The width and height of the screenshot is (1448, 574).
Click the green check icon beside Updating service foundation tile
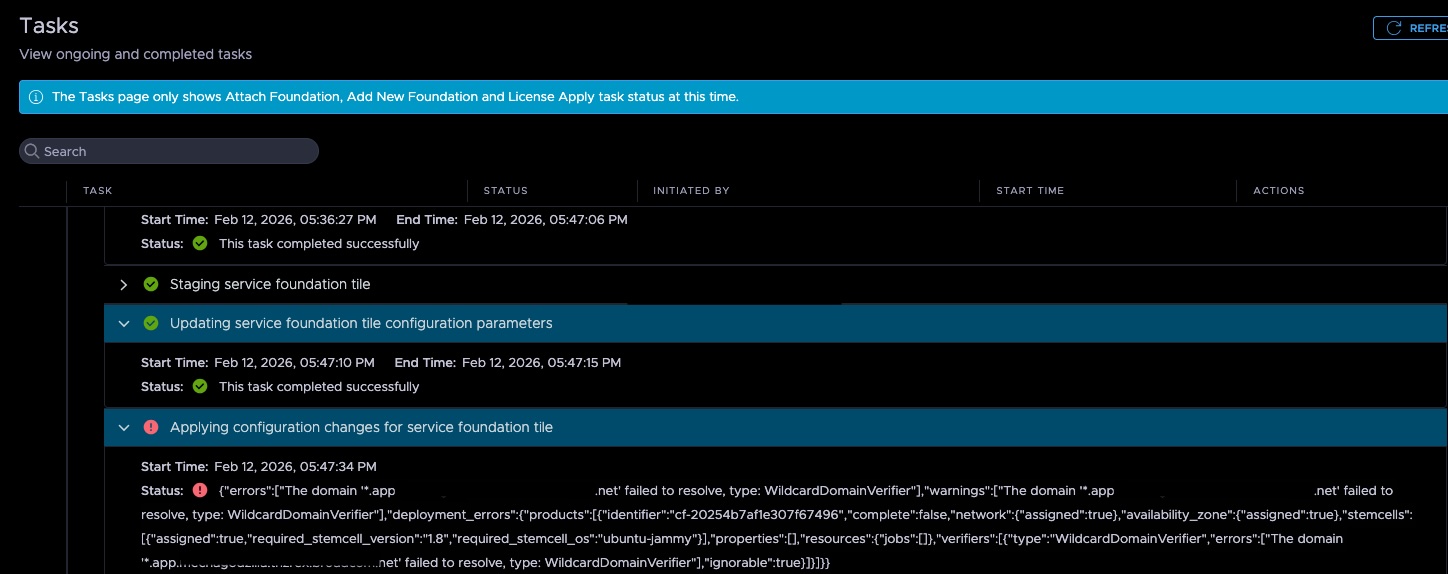point(151,323)
